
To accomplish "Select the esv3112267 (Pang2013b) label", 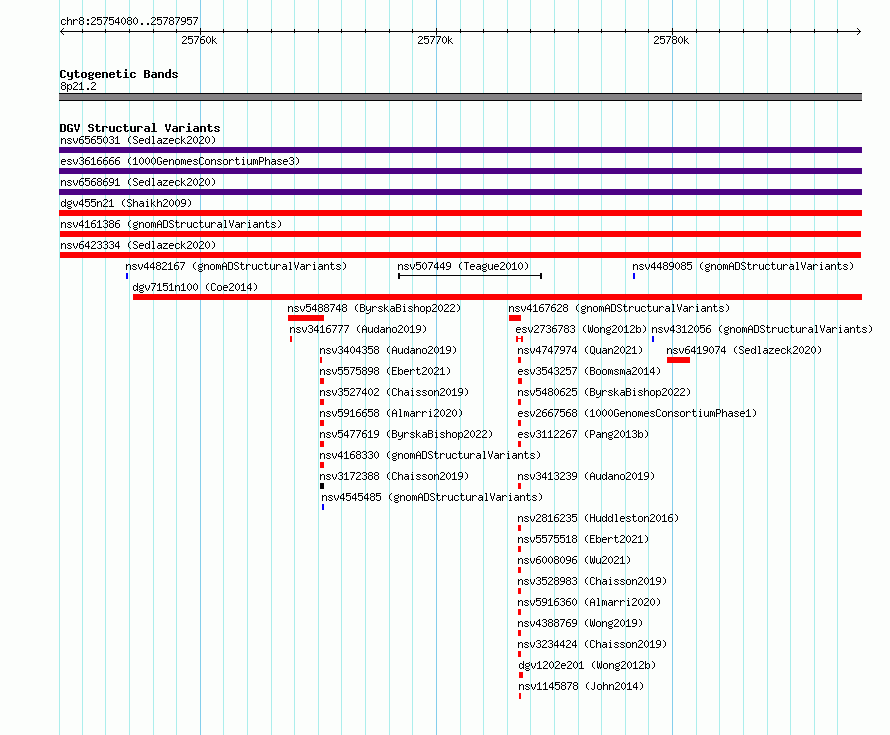I will pyautogui.click(x=583, y=434).
